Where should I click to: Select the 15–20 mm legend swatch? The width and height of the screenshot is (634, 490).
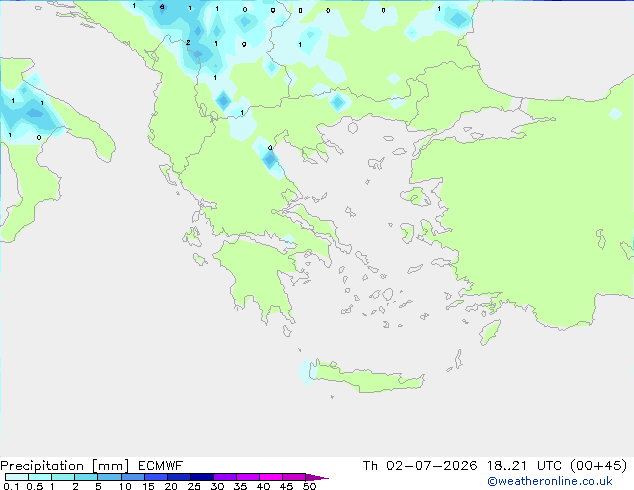(x=156, y=477)
